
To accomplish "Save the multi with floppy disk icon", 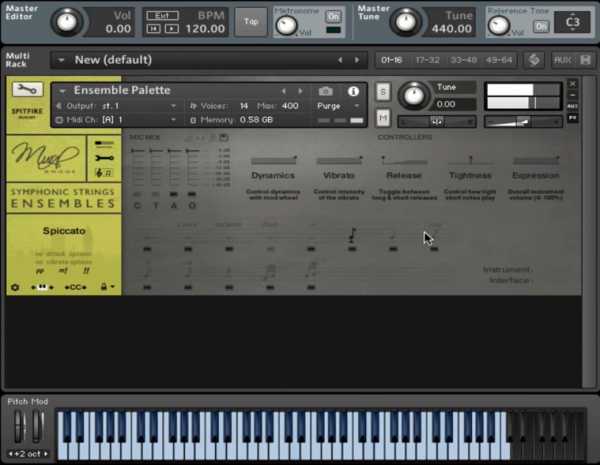I will 585,60.
